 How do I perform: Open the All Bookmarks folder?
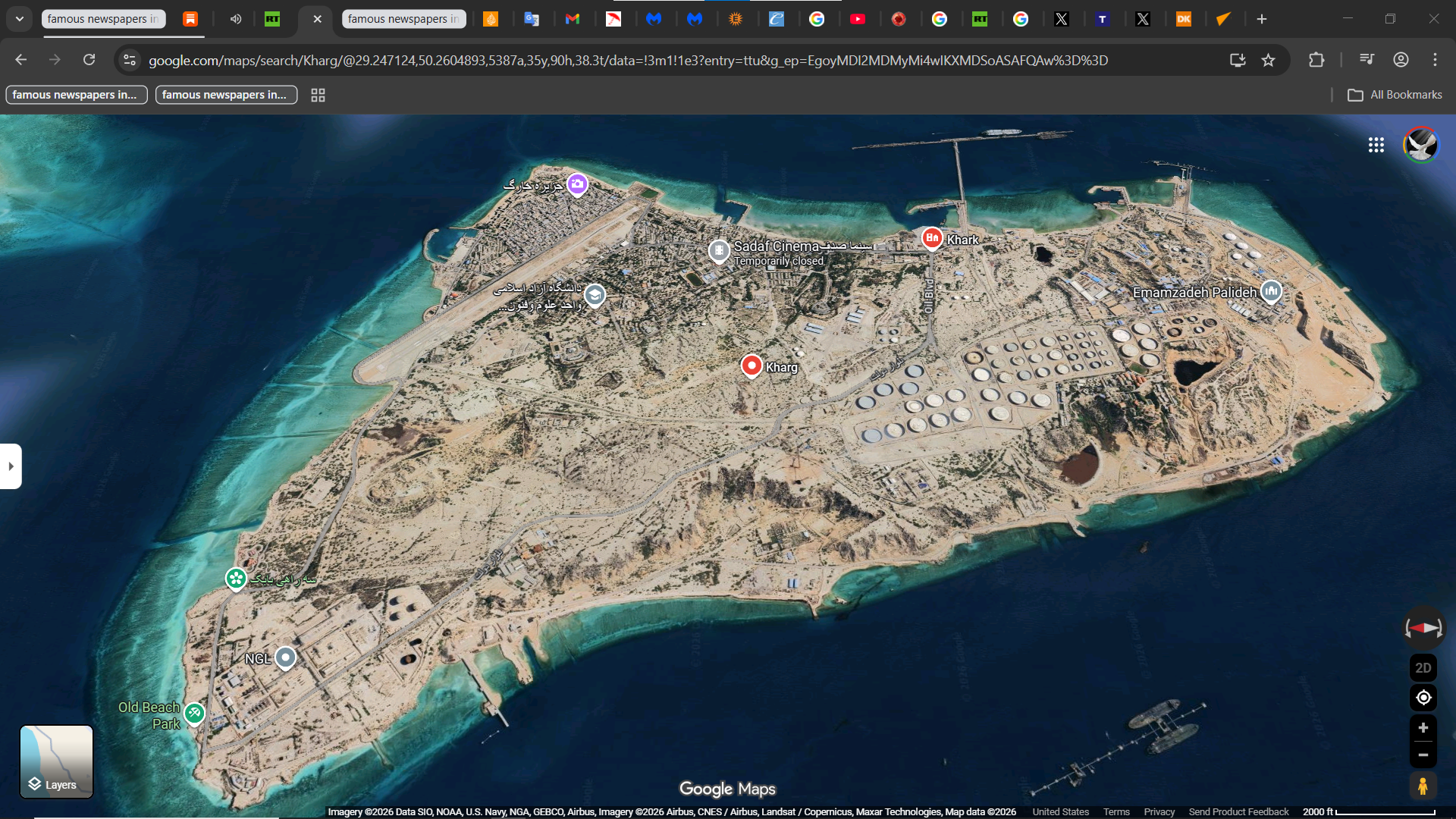[1395, 95]
